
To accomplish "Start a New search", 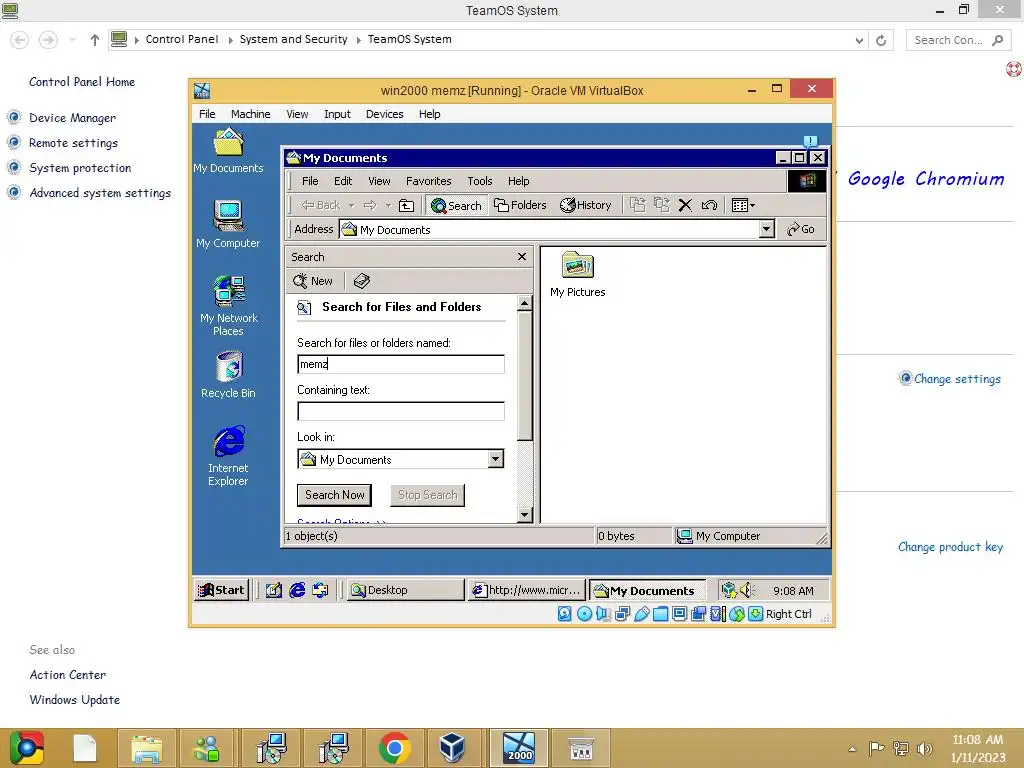I will click(x=313, y=281).
